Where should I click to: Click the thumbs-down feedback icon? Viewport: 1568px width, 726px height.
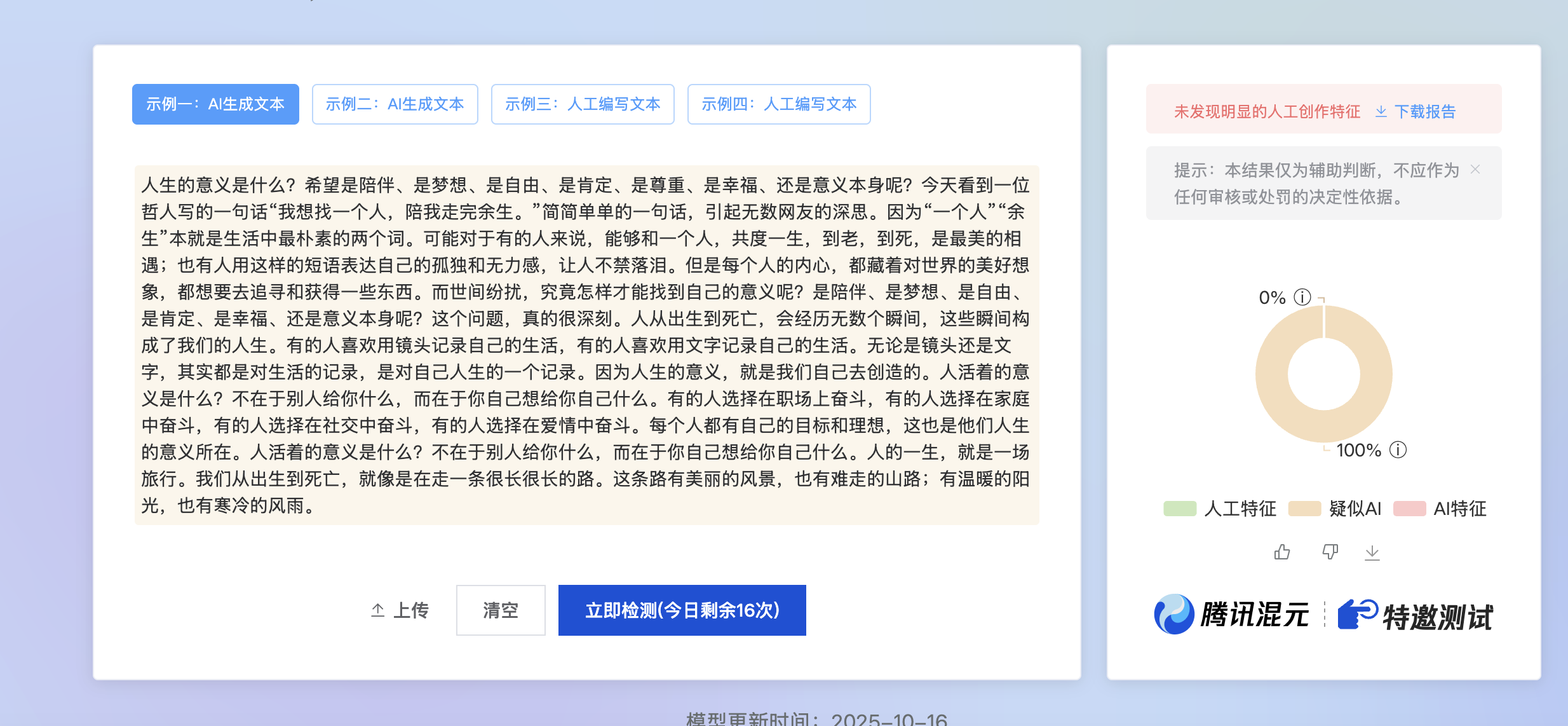[x=1330, y=552]
